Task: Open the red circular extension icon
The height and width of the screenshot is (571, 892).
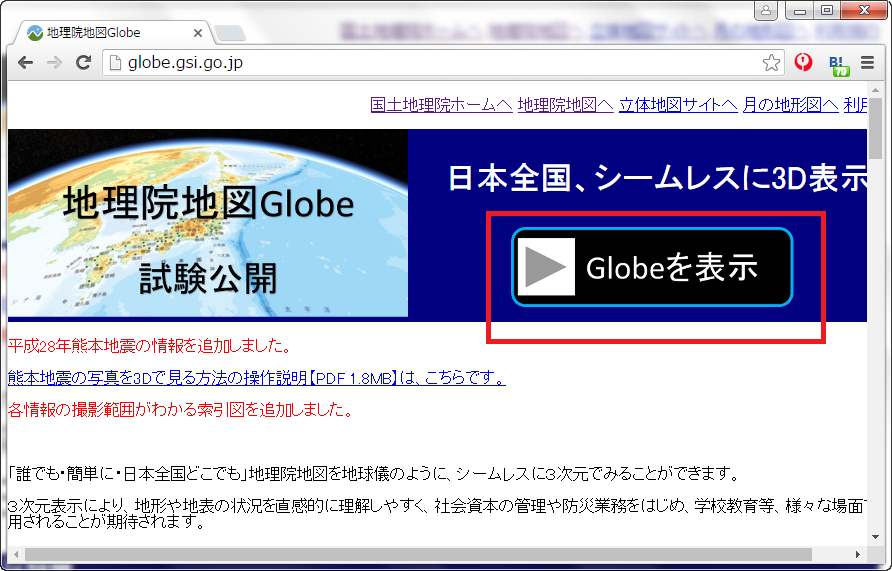Action: (x=803, y=61)
